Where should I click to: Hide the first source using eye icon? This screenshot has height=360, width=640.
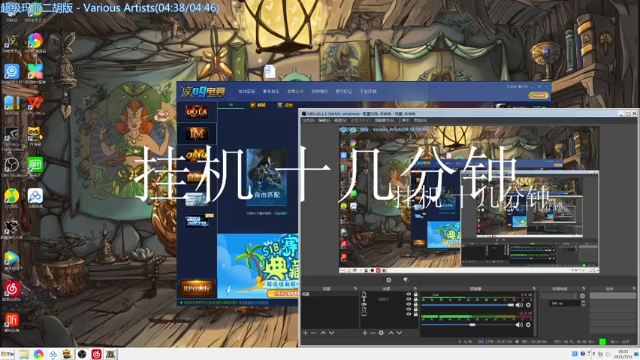point(409,294)
